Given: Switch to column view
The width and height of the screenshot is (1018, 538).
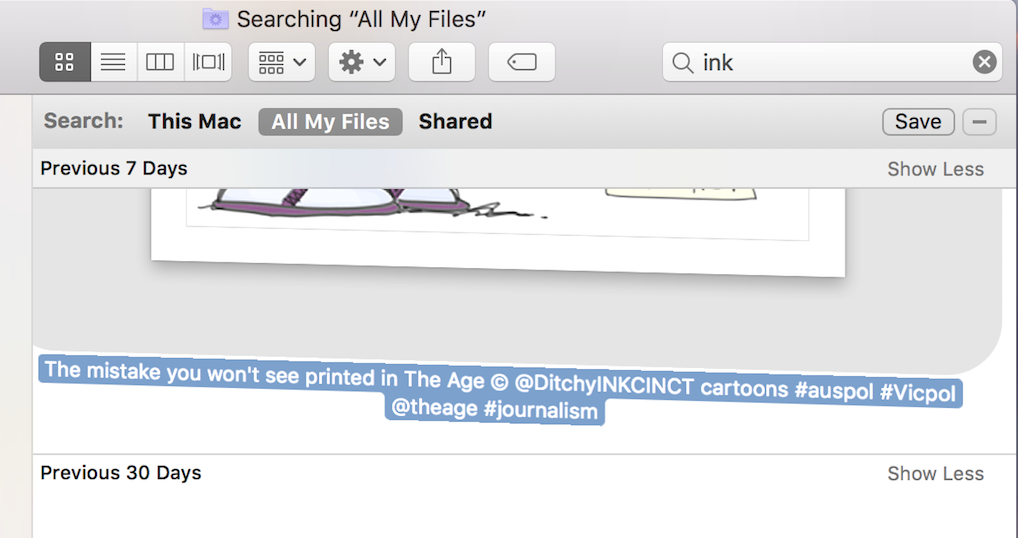Looking at the screenshot, I should (160, 62).
